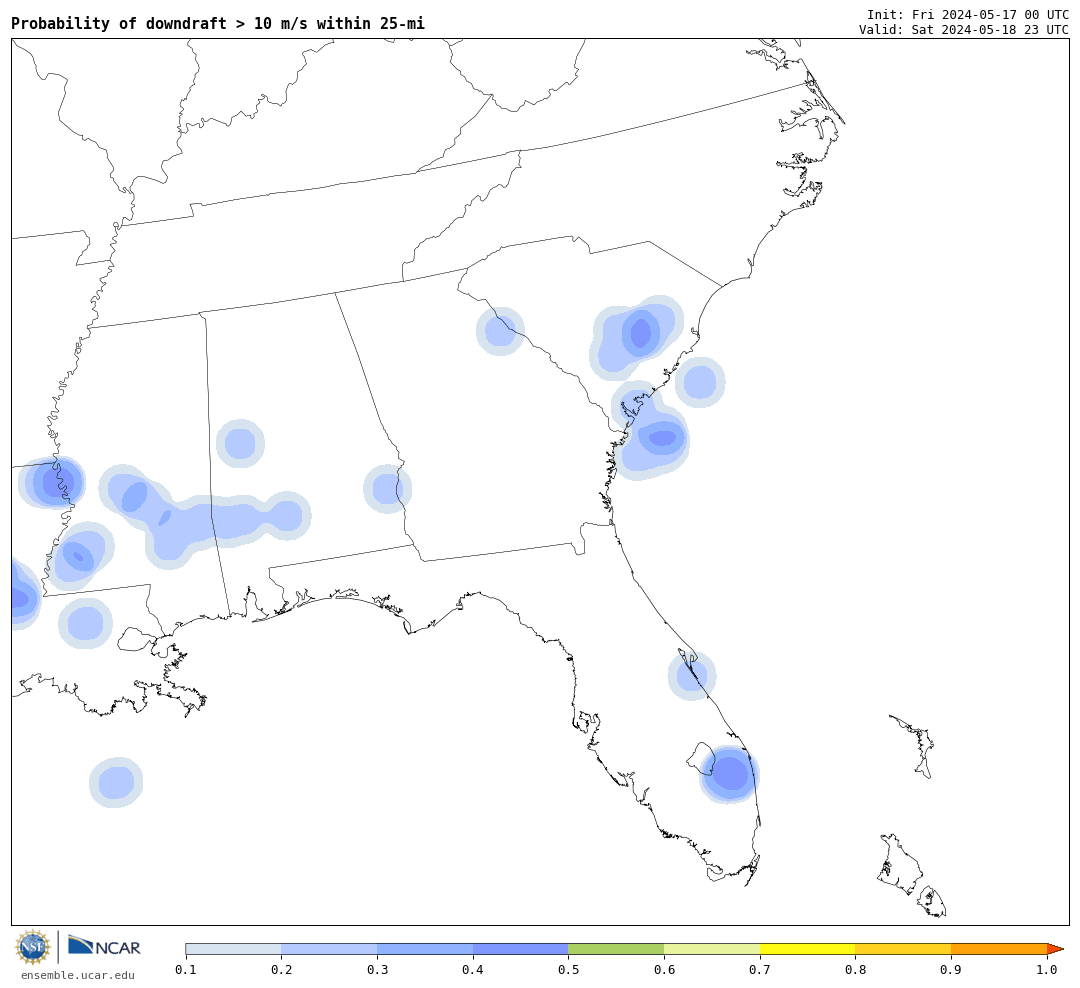Click the 0.7 colorbar label
The width and height of the screenshot is (1080, 988).
[760, 970]
